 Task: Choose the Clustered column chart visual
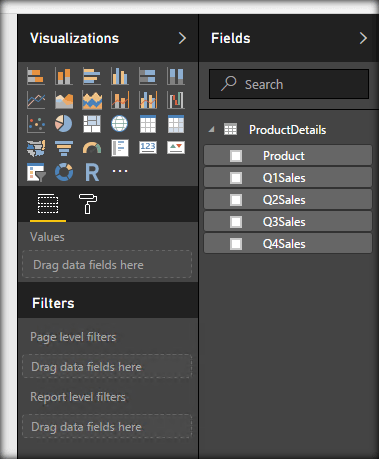[x=120, y=76]
